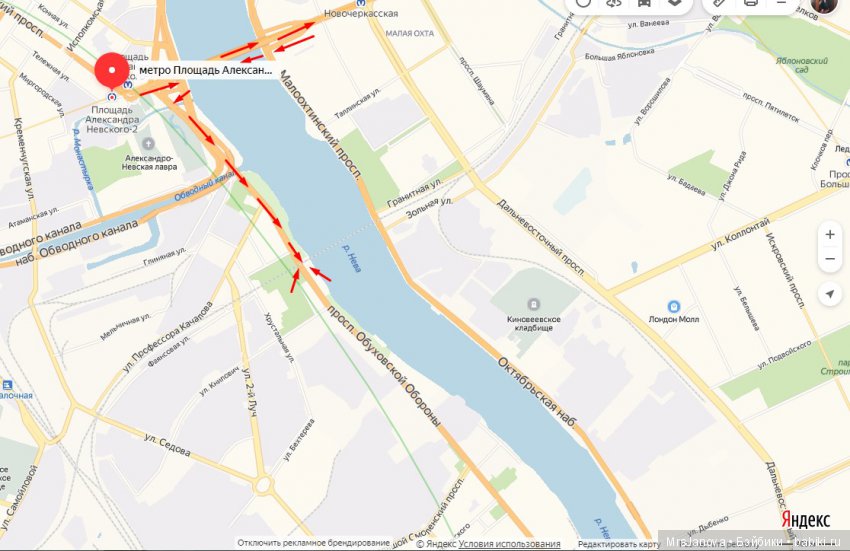The width and height of the screenshot is (850, 551).
Task: Click Редактировать карту link
Action: pyautogui.click(x=619, y=544)
